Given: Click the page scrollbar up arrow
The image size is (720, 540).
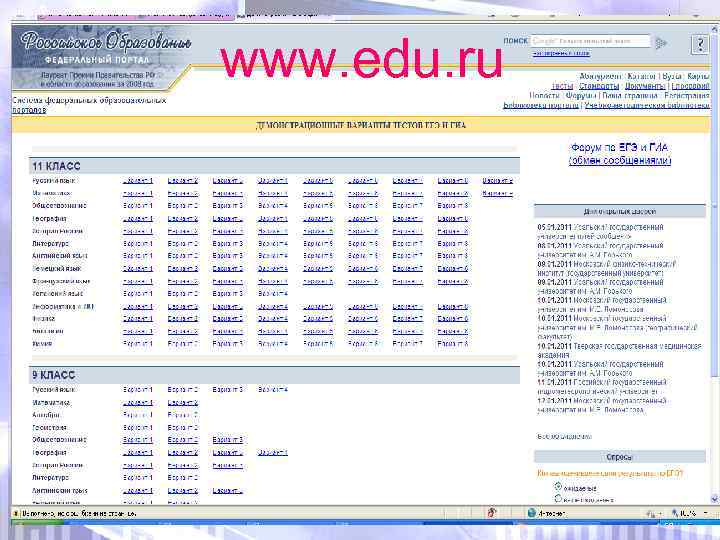Looking at the screenshot, I should [714, 28].
